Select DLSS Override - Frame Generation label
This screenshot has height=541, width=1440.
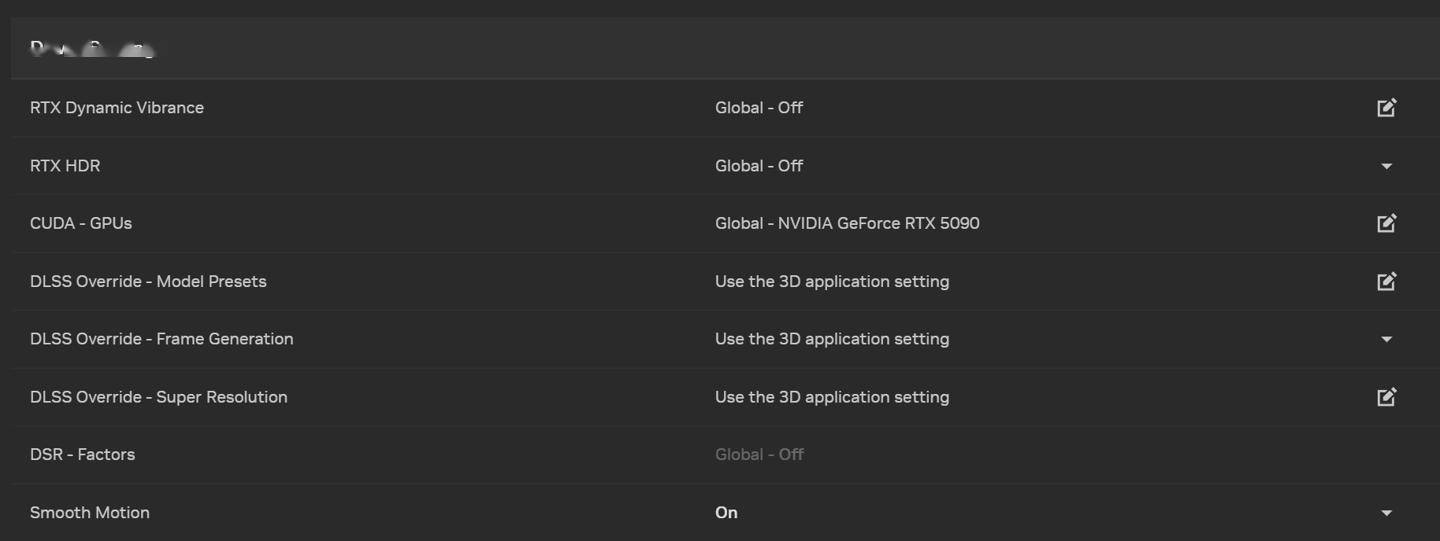click(x=162, y=339)
